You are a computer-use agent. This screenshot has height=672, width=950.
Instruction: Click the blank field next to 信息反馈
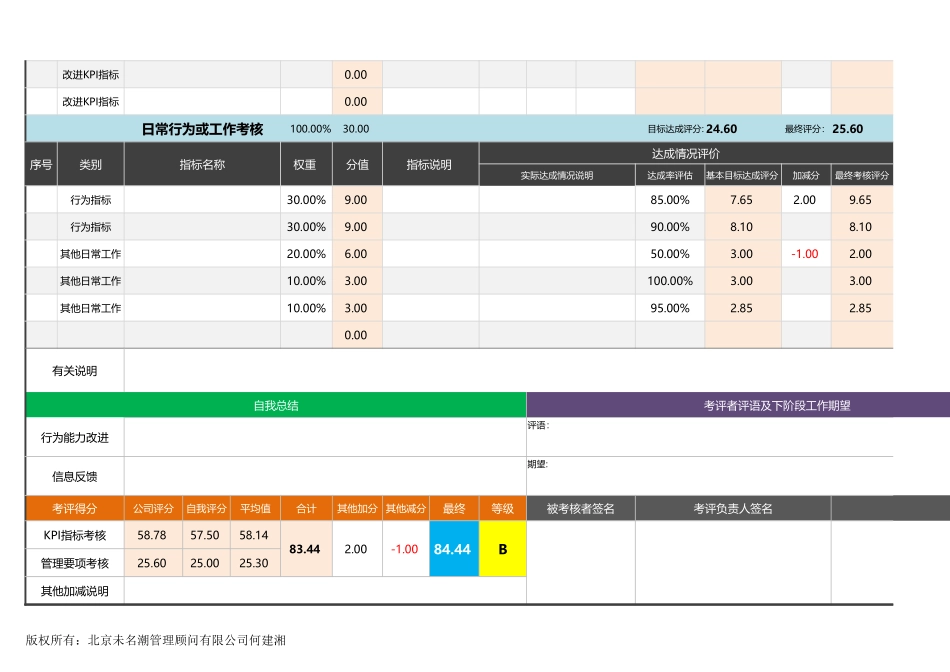pyautogui.click(x=325, y=476)
